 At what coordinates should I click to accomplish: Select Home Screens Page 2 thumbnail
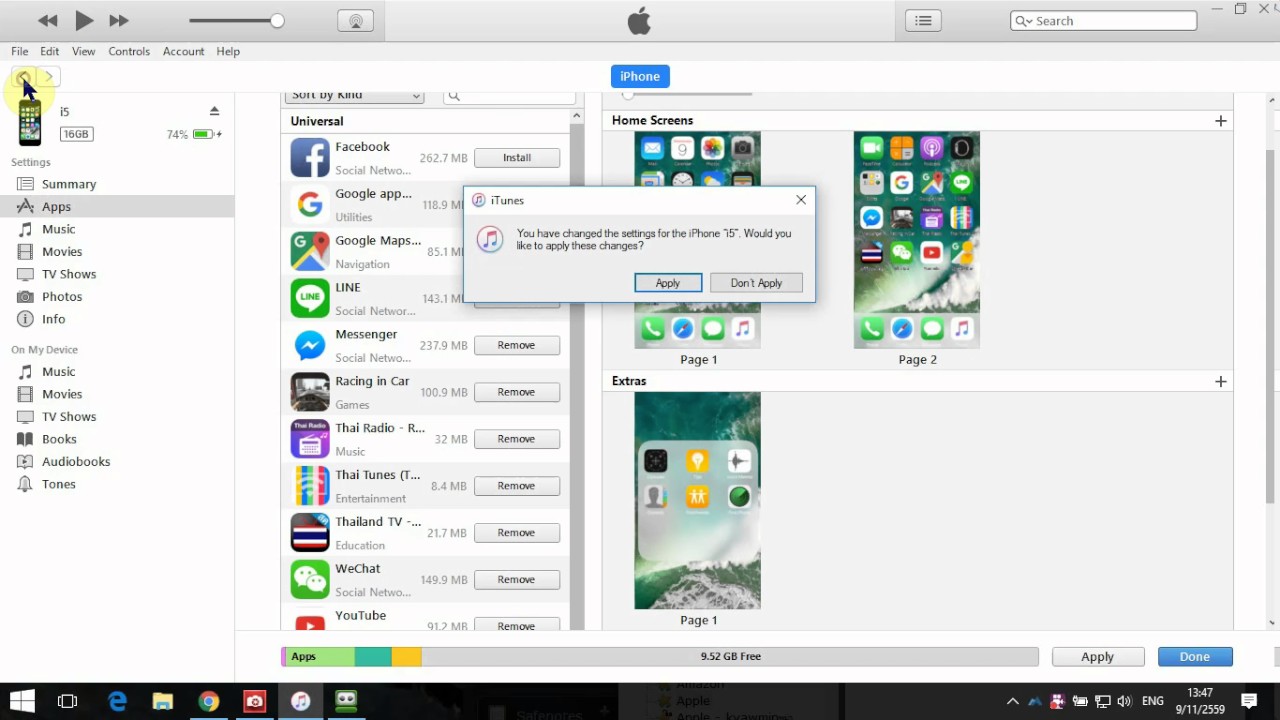click(917, 240)
